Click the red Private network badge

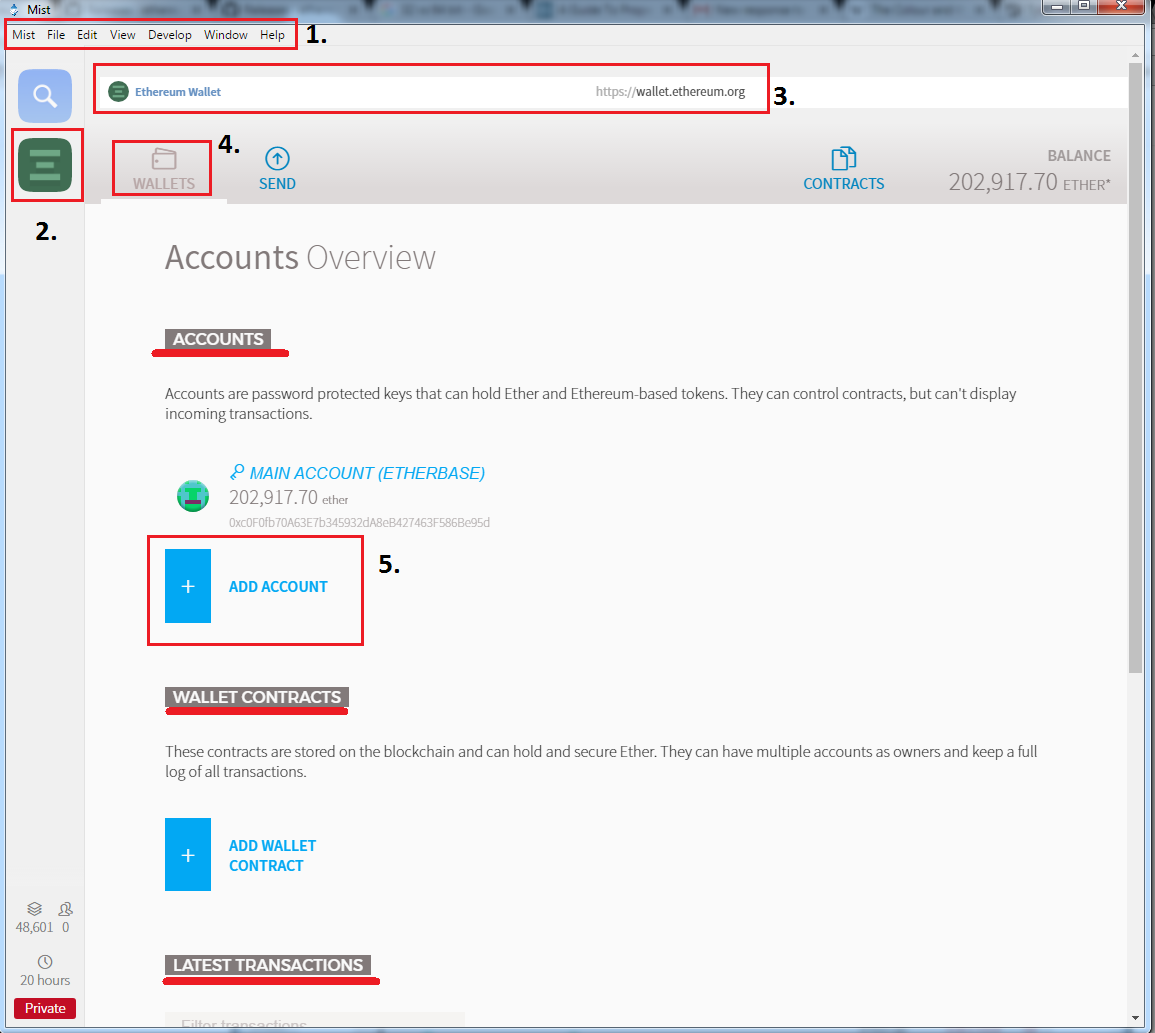[x=45, y=1008]
